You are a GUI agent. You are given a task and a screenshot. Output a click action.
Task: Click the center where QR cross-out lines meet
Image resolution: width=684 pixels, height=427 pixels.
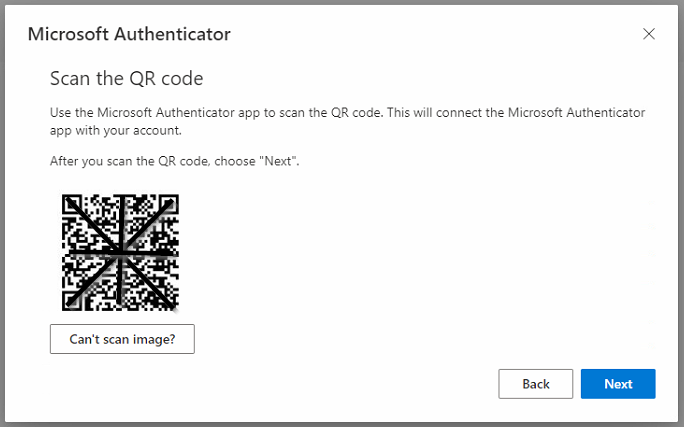120,253
